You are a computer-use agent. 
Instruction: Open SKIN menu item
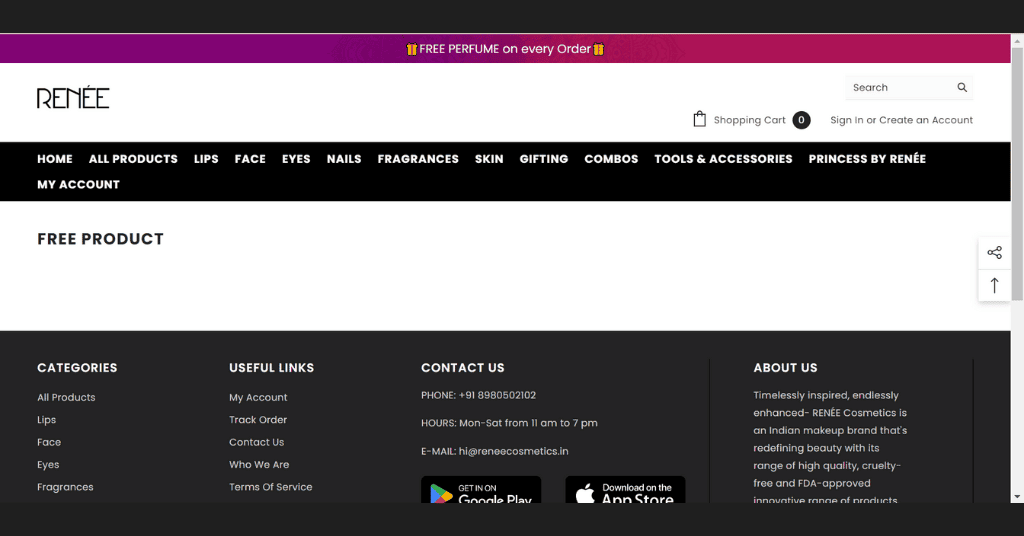coord(489,159)
